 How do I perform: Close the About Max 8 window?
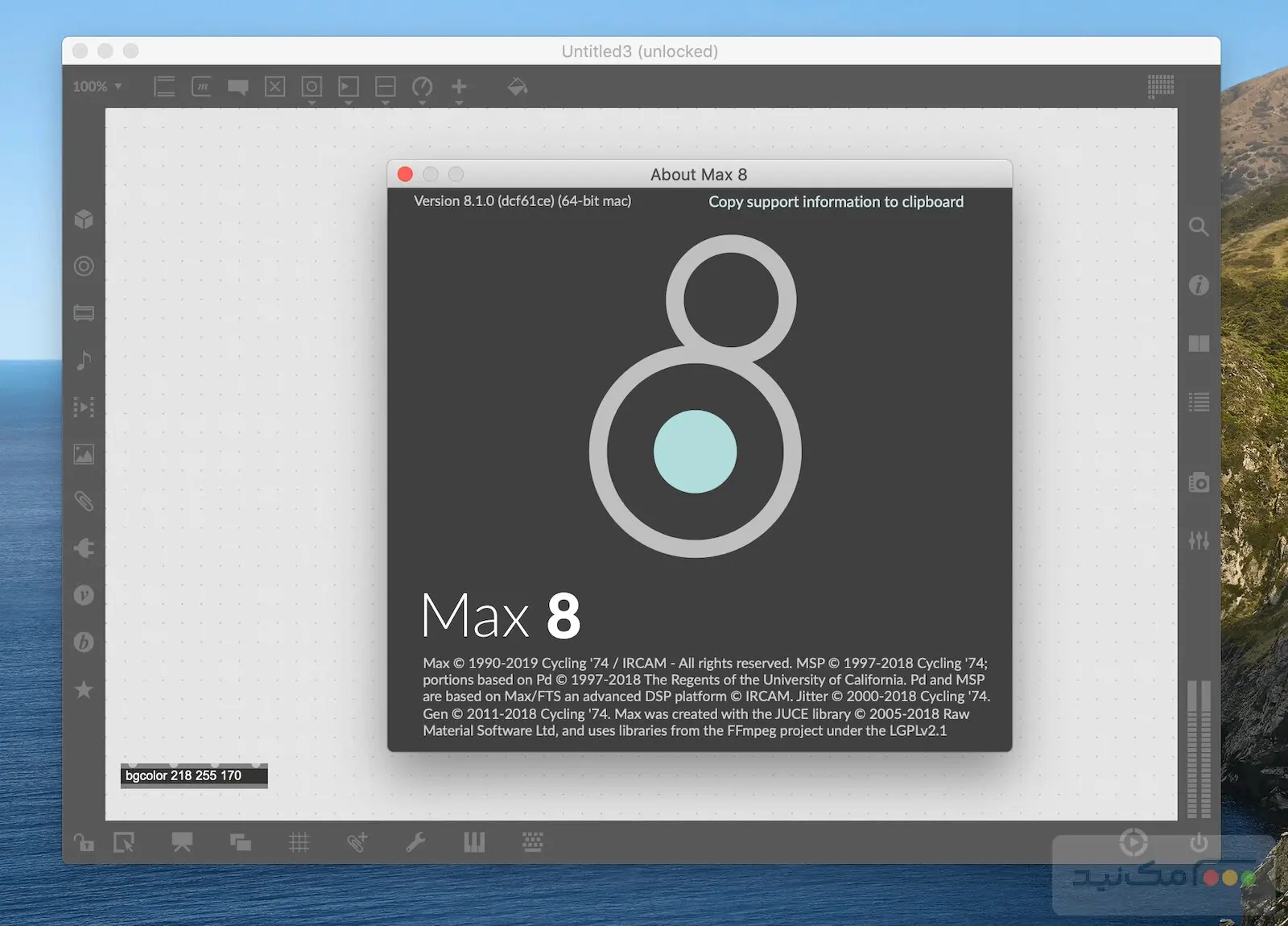(406, 175)
